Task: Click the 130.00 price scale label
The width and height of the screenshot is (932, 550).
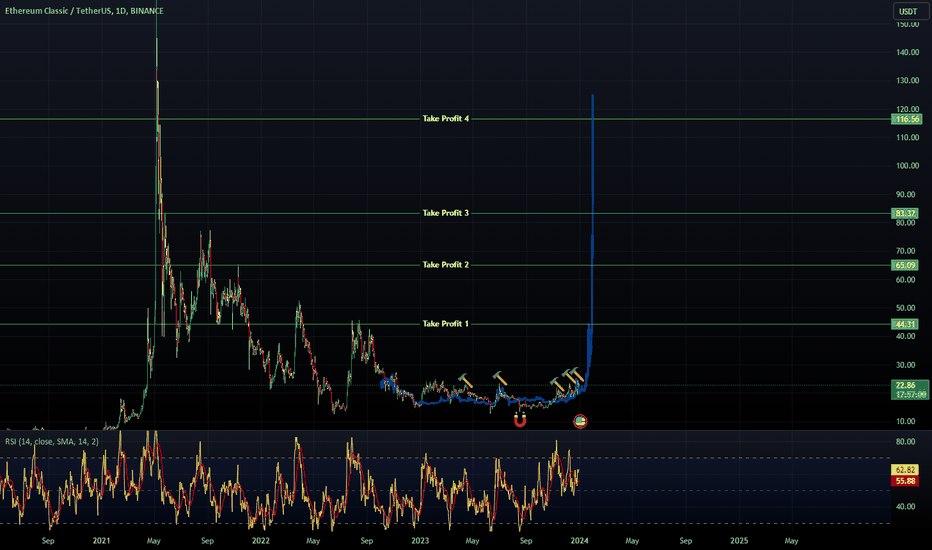Action: 908,80
